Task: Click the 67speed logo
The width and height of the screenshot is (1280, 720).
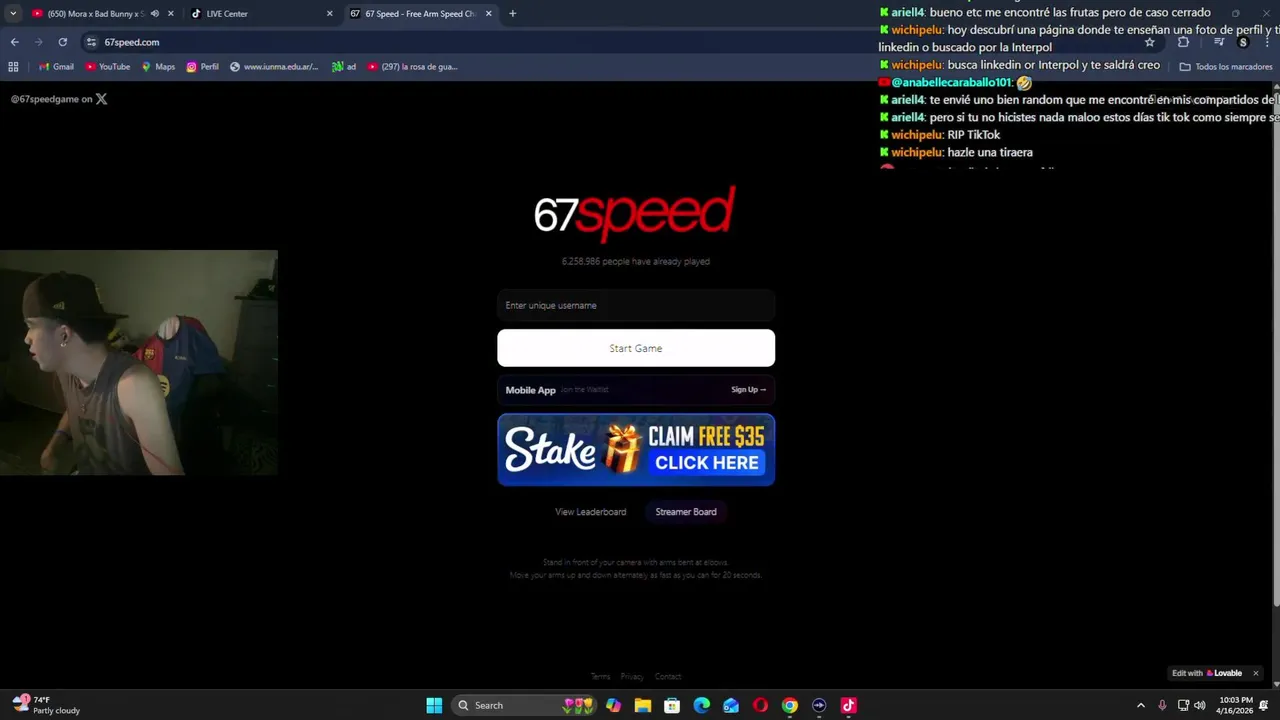Action: coord(635,213)
